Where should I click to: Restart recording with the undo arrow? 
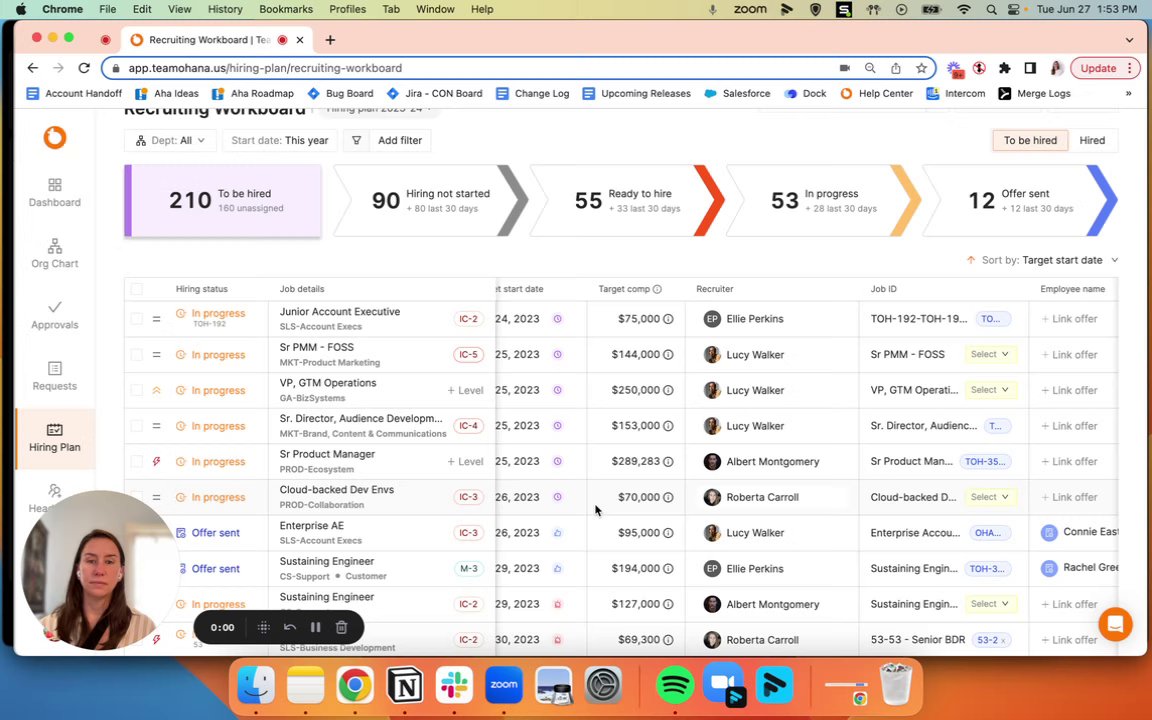point(289,627)
